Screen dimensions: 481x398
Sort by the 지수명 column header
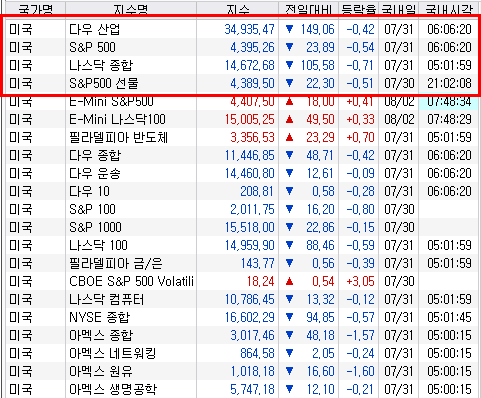[x=131, y=9]
